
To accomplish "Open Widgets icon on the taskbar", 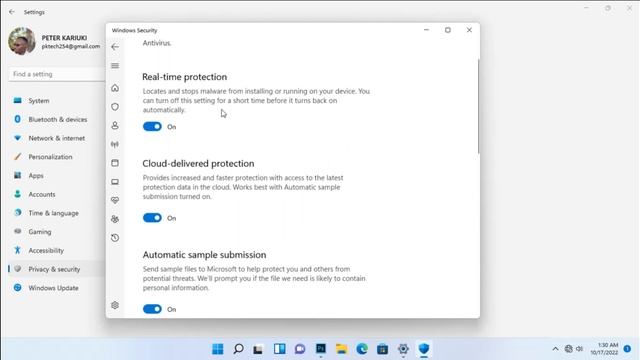I will coord(280,349).
